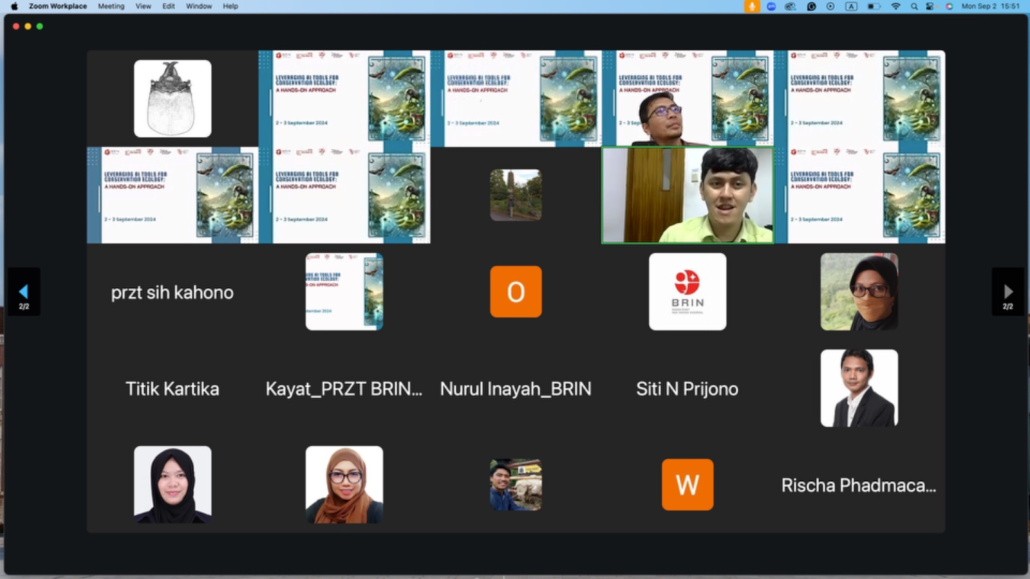This screenshot has height=579, width=1030.
Task: Go to the previous gallery page arrow
Action: 23,291
